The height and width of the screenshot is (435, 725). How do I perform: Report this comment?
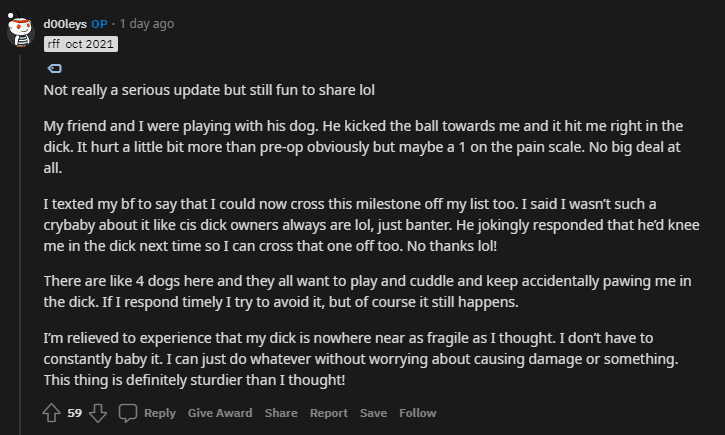[x=328, y=413]
